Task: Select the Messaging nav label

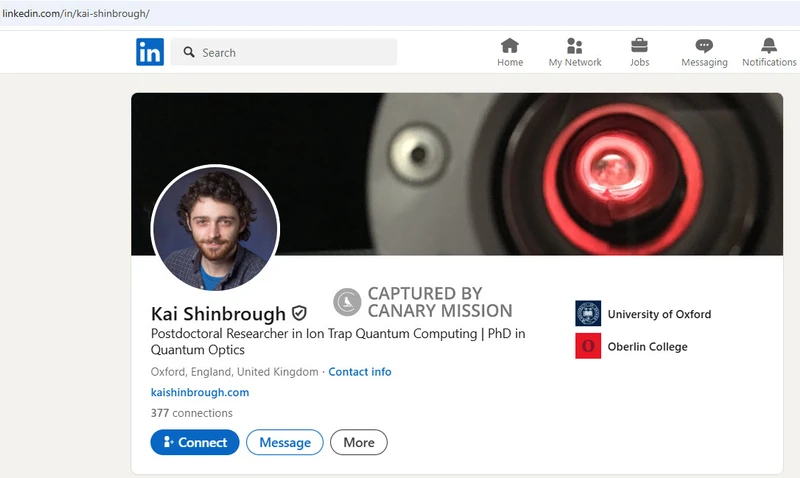Action: coord(704,62)
